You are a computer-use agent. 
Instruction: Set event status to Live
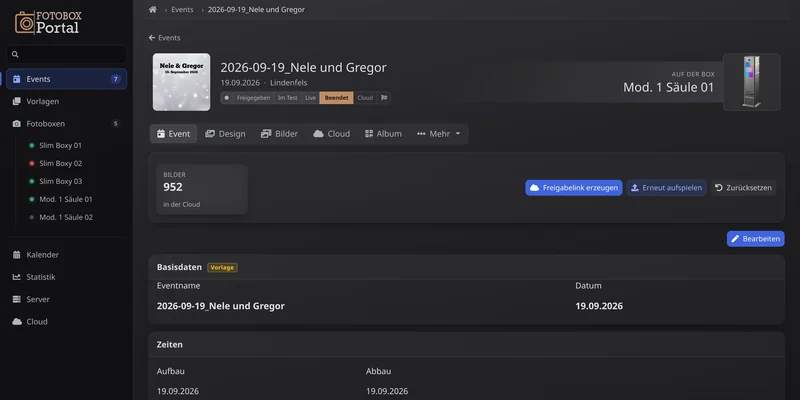[310, 98]
